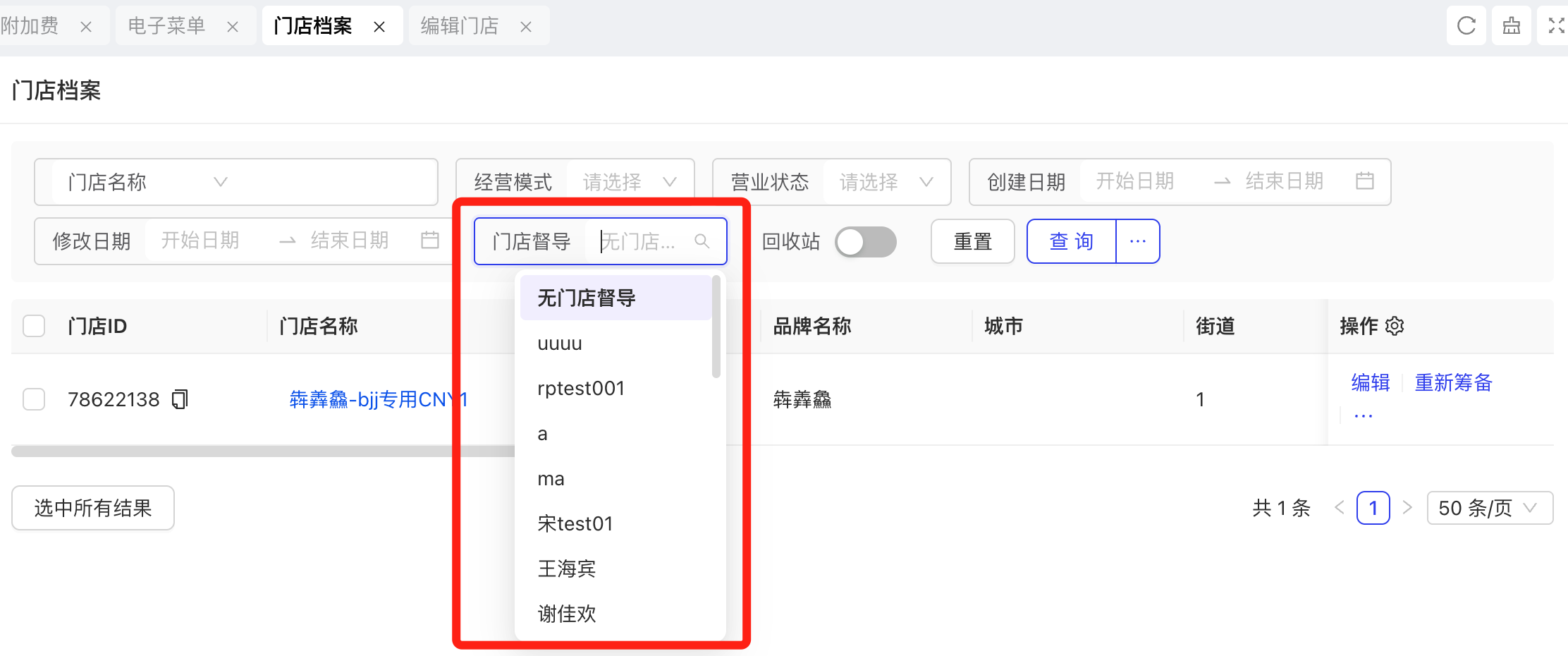1568x656 pixels.
Task: Select the checkbox for store 78622138
Action: pos(34,400)
